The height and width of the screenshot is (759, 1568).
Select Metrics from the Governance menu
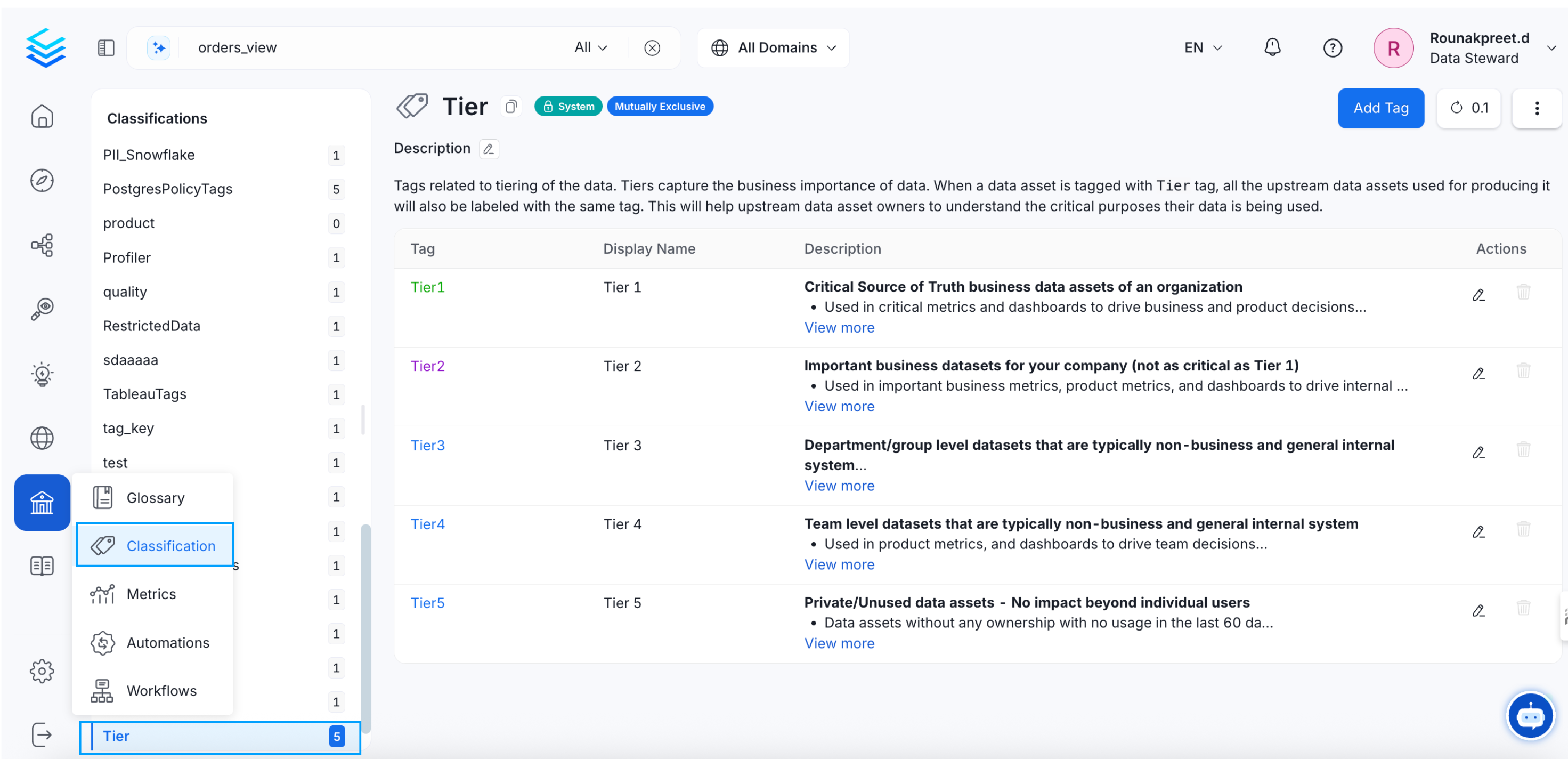click(151, 594)
